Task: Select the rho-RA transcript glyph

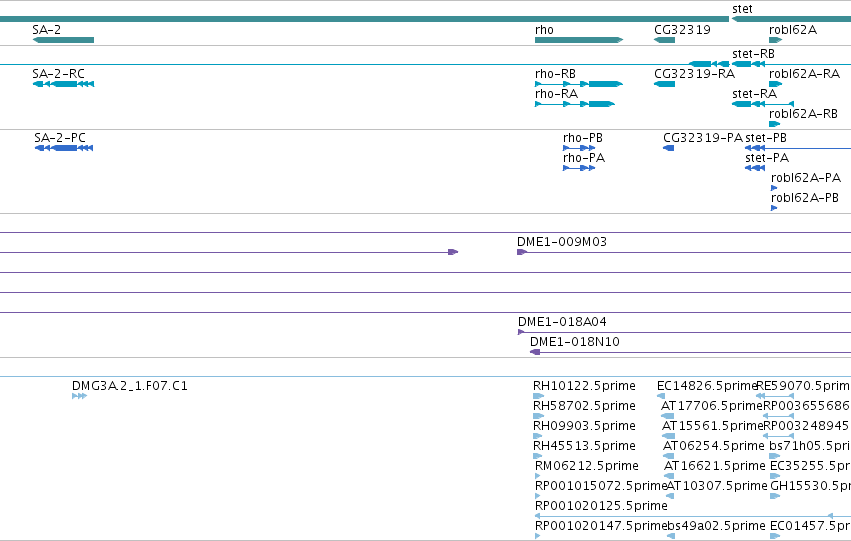Action: coord(575,104)
